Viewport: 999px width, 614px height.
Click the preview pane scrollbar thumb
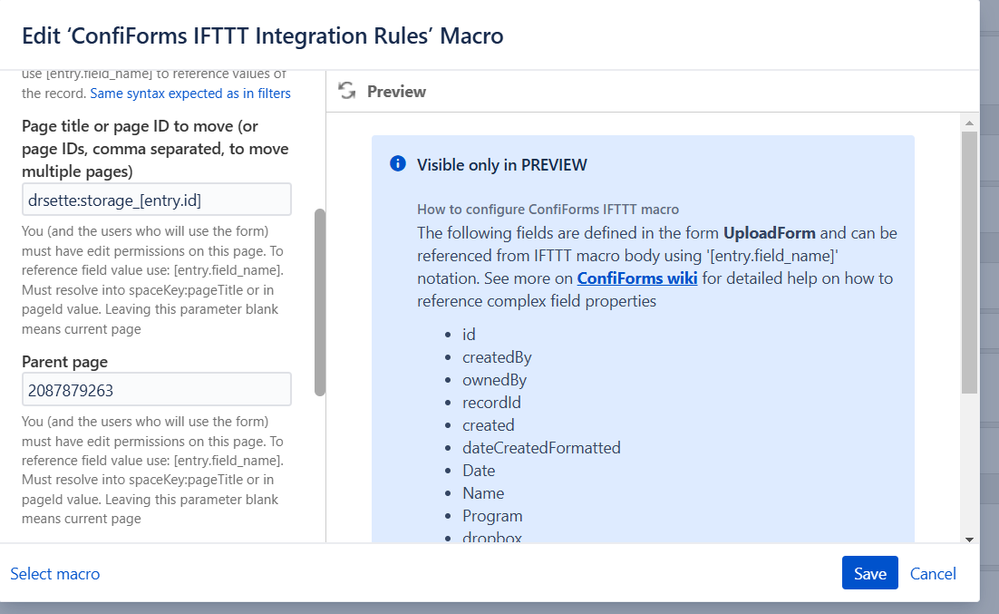click(969, 262)
